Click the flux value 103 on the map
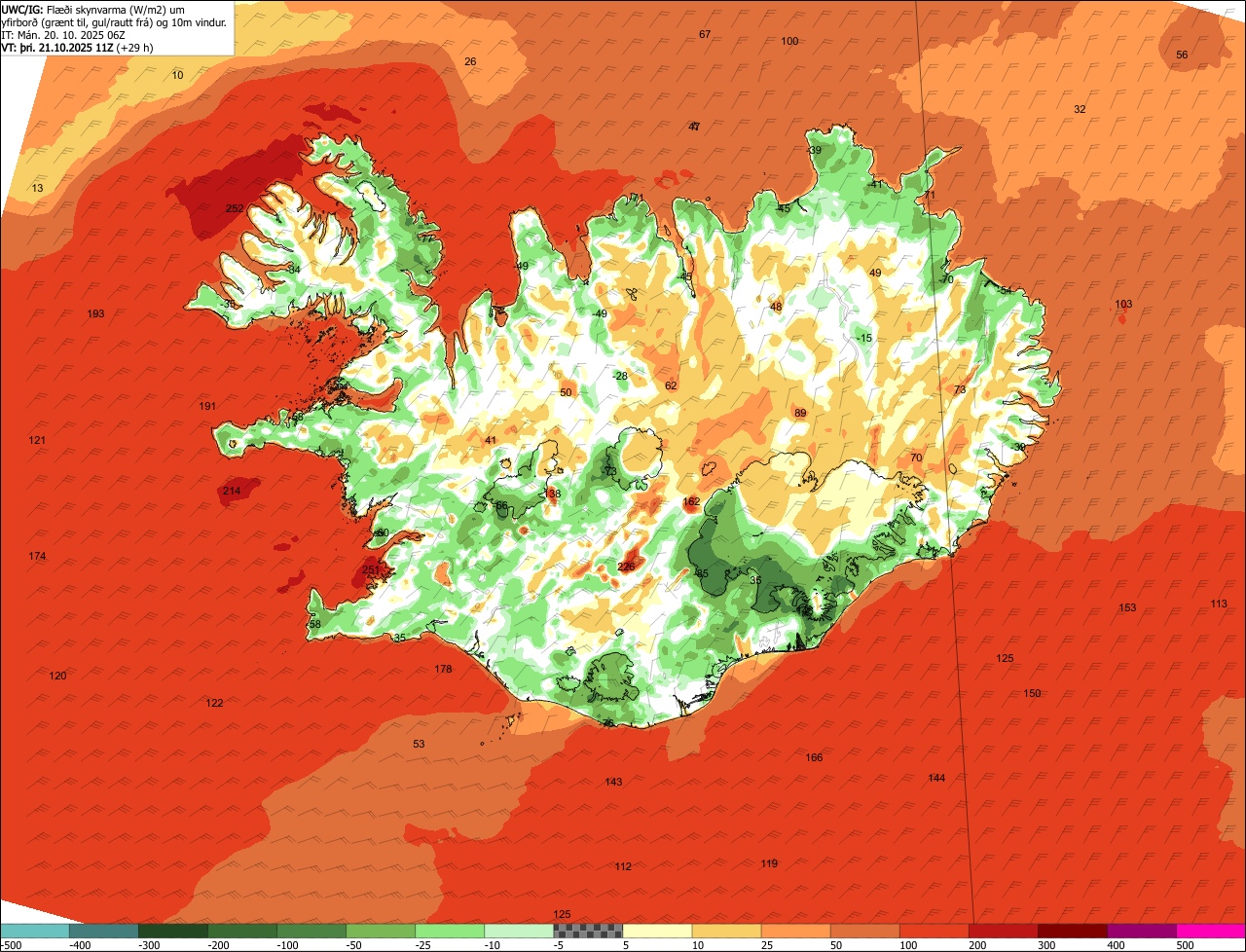 pos(1123,304)
